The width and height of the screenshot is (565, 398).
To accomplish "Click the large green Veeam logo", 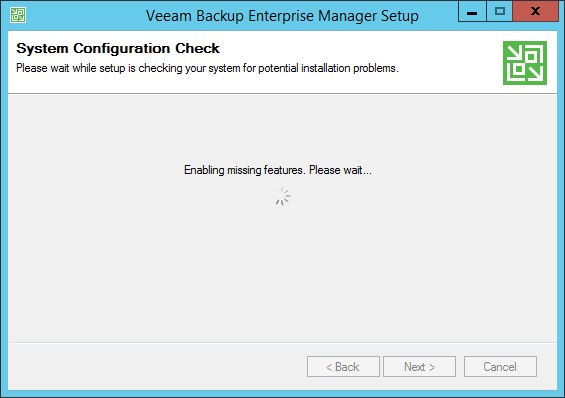I will coord(525,63).
